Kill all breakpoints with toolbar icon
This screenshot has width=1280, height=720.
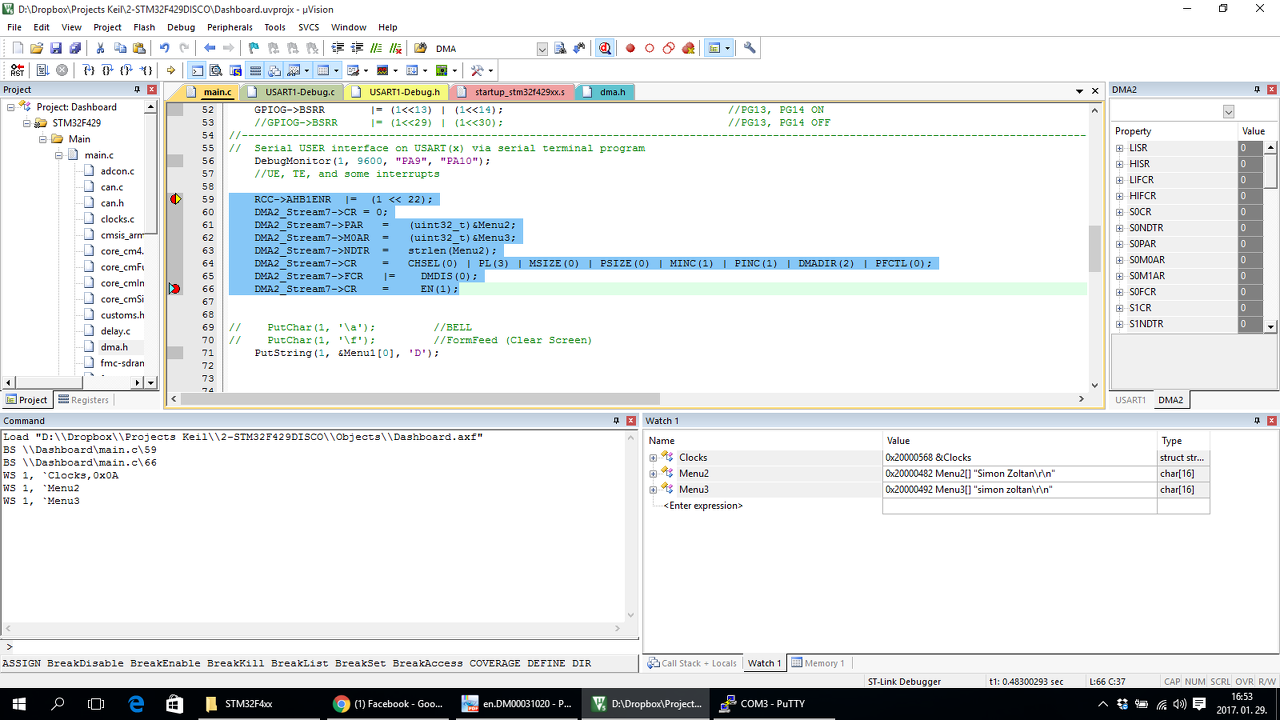tap(689, 48)
